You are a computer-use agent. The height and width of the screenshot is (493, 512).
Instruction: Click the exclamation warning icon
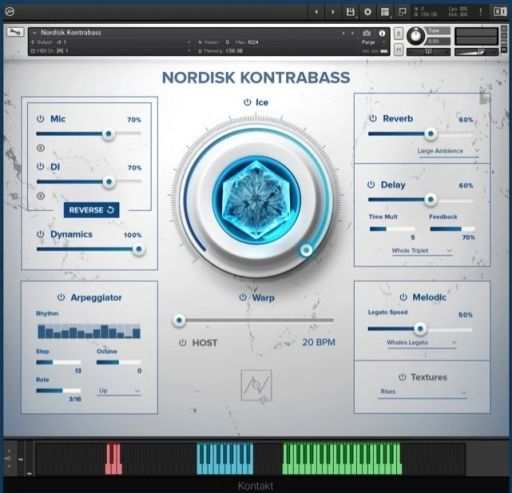[x=480, y=12]
